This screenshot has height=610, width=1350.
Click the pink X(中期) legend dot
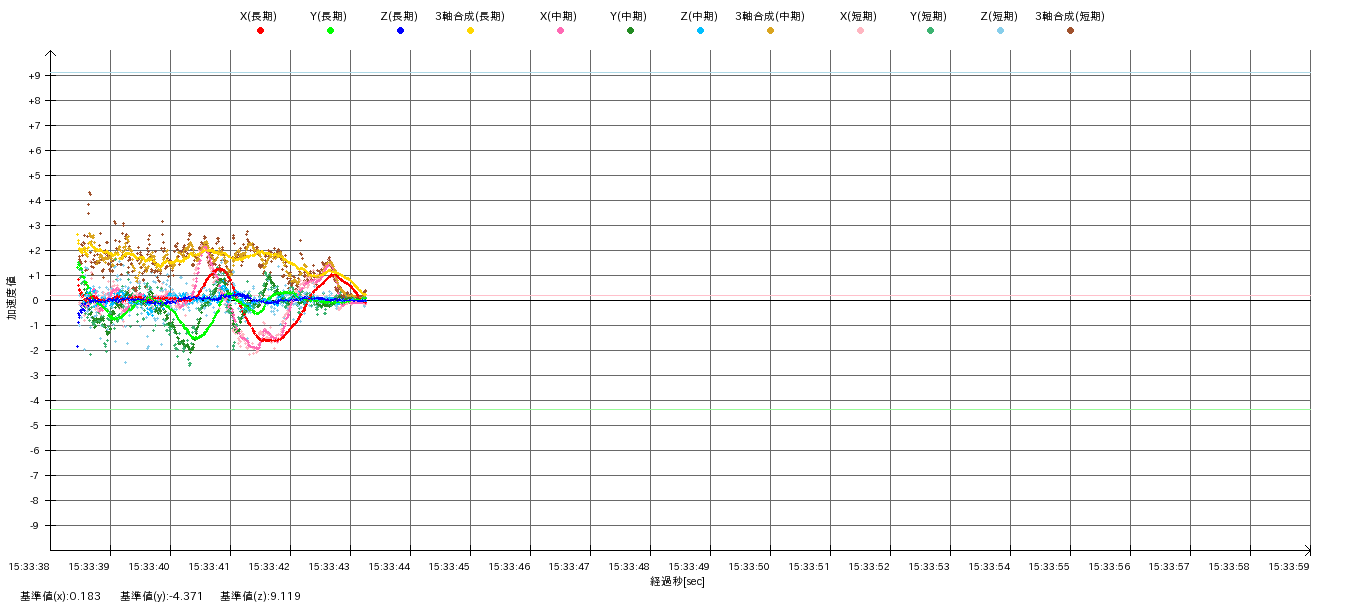[x=560, y=31]
